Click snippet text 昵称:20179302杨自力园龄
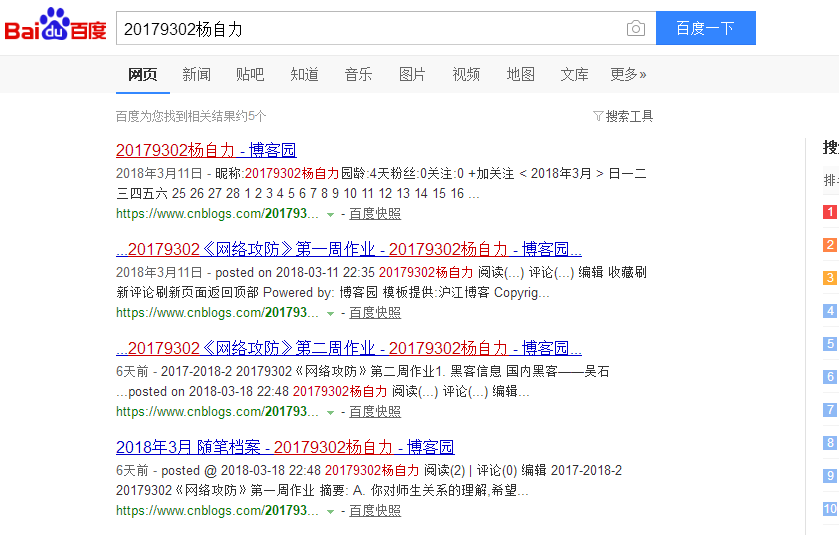839x535 pixels. pyautogui.click(x=291, y=173)
